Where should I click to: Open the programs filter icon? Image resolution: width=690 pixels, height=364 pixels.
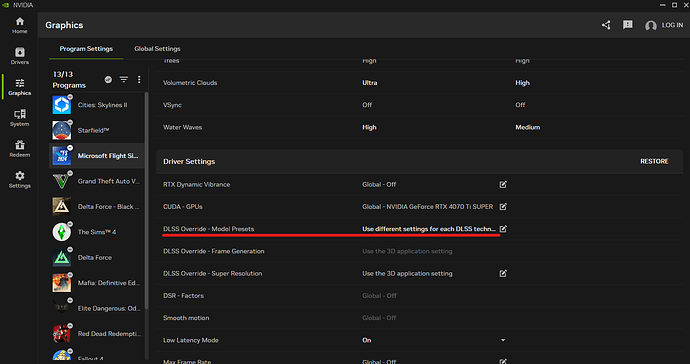pos(124,79)
